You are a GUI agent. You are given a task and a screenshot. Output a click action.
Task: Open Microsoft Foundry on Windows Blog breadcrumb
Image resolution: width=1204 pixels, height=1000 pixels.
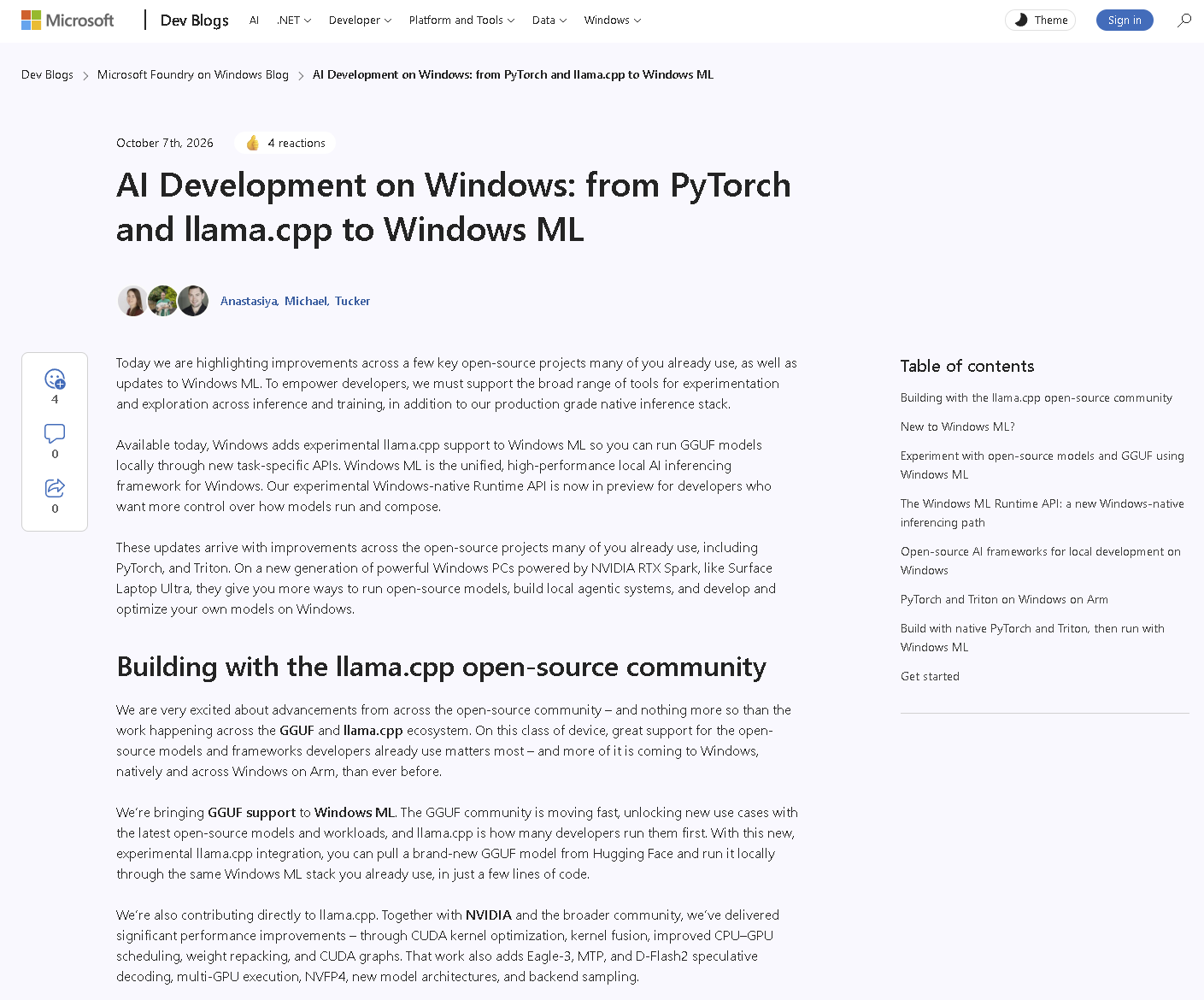(x=193, y=75)
